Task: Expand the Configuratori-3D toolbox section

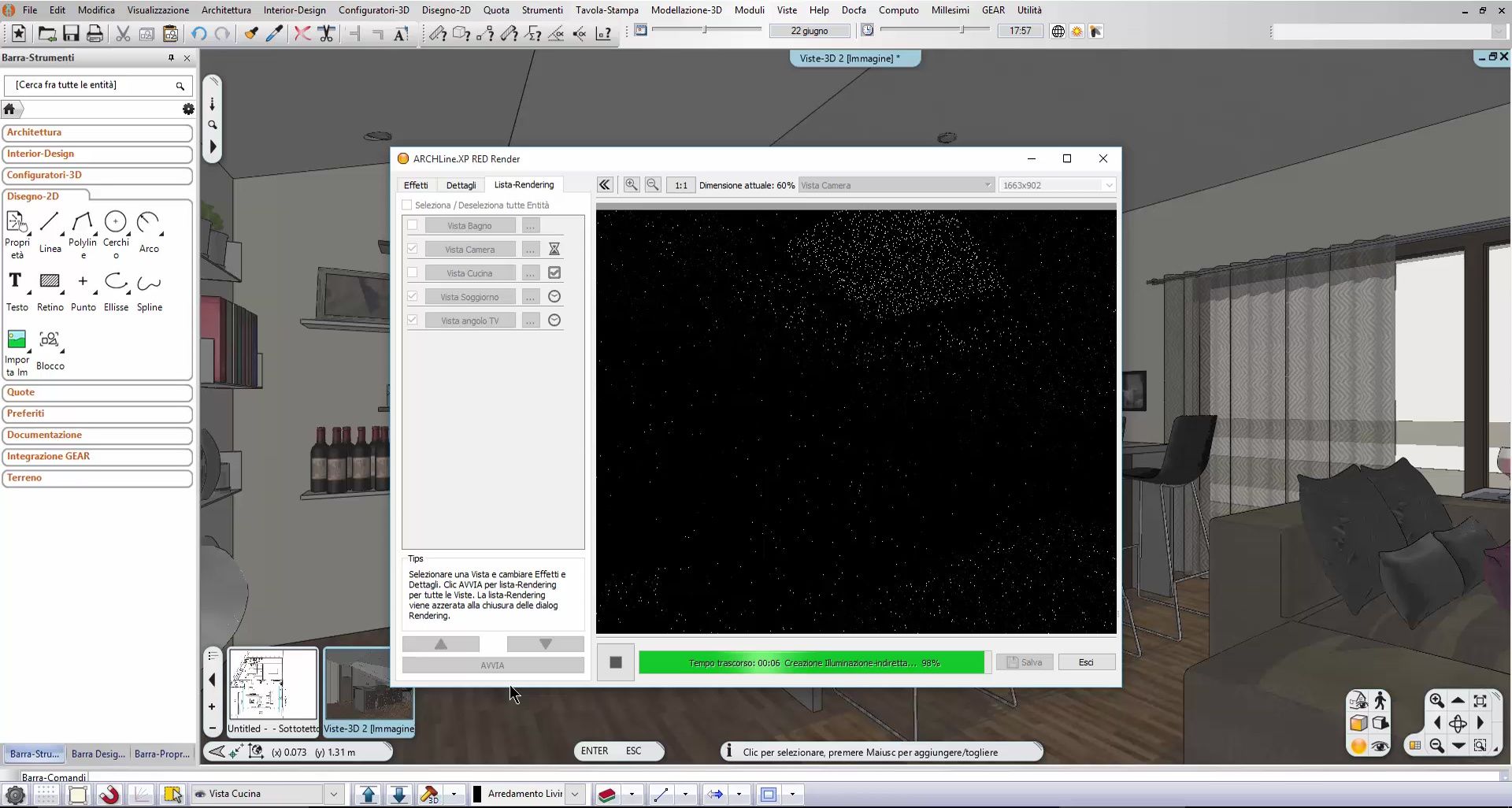Action: point(98,175)
